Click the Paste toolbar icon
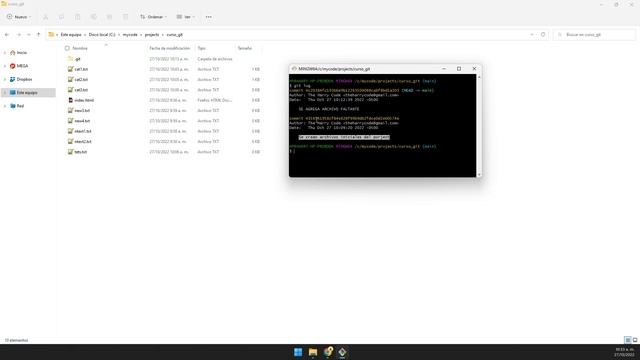This screenshot has height=360, width=640. 78,17
